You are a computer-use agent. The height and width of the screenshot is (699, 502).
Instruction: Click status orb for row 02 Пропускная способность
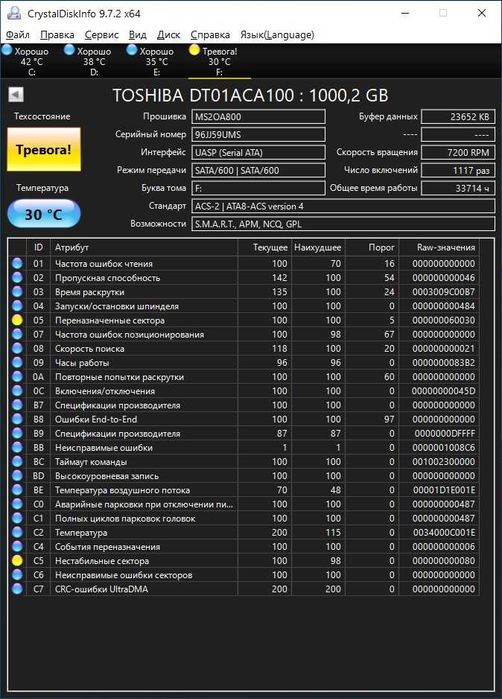pyautogui.click(x=17, y=278)
